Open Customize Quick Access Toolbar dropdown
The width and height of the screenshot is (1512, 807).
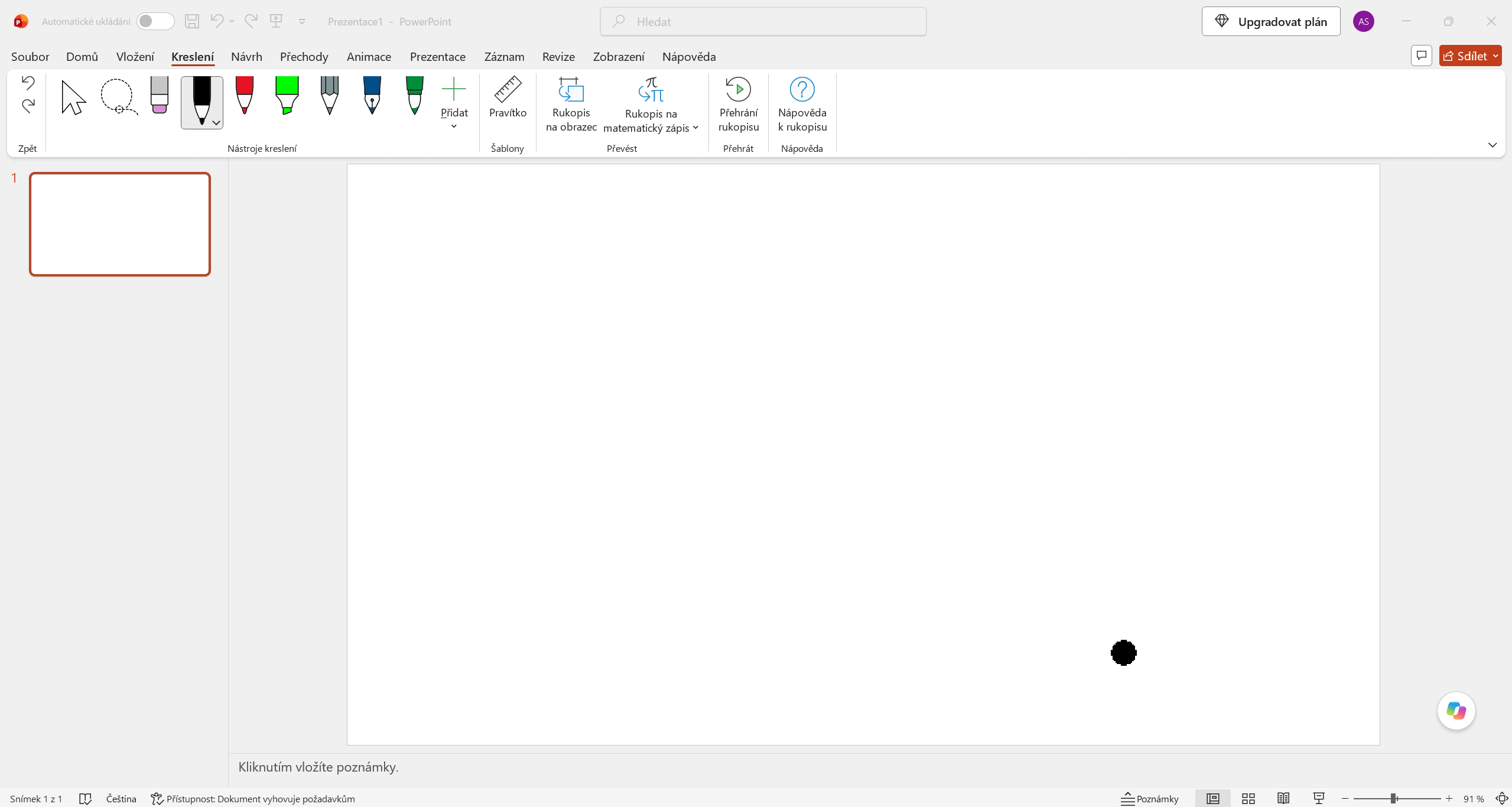click(302, 22)
